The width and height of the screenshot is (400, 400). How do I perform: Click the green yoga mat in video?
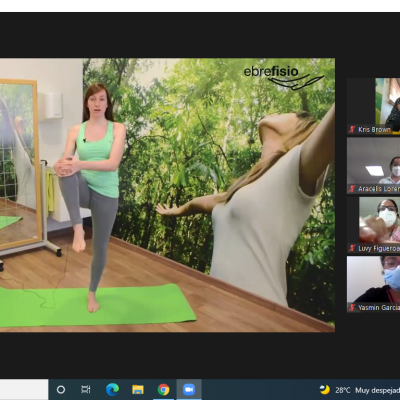click(x=97, y=305)
